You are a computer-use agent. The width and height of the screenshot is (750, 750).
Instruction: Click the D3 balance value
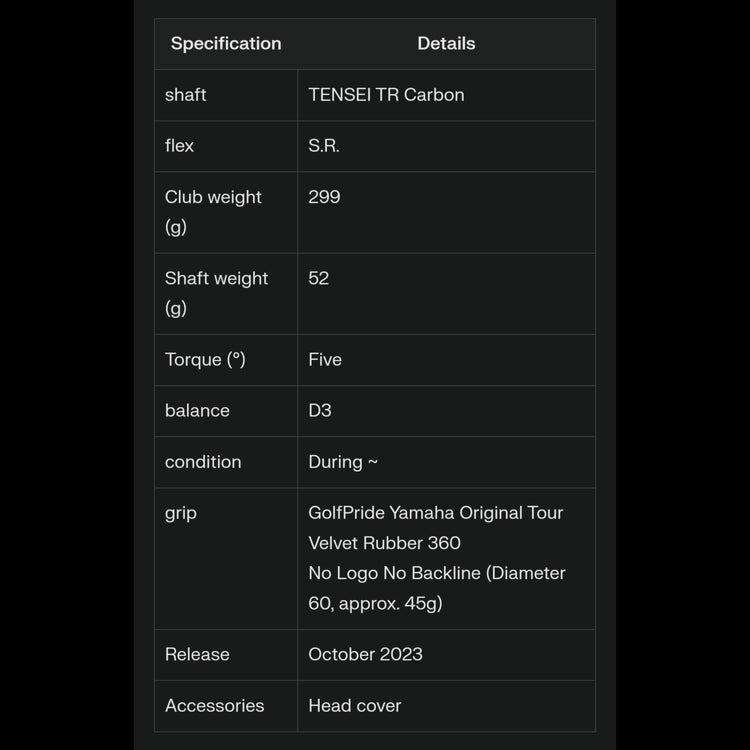tap(320, 411)
